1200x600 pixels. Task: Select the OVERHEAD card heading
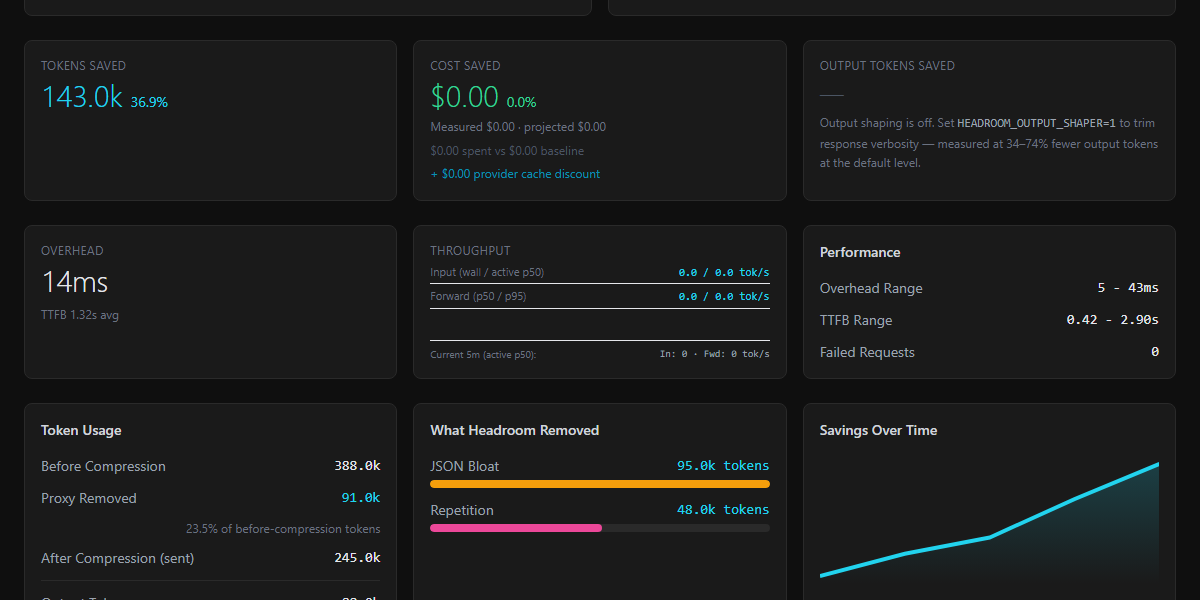72,251
